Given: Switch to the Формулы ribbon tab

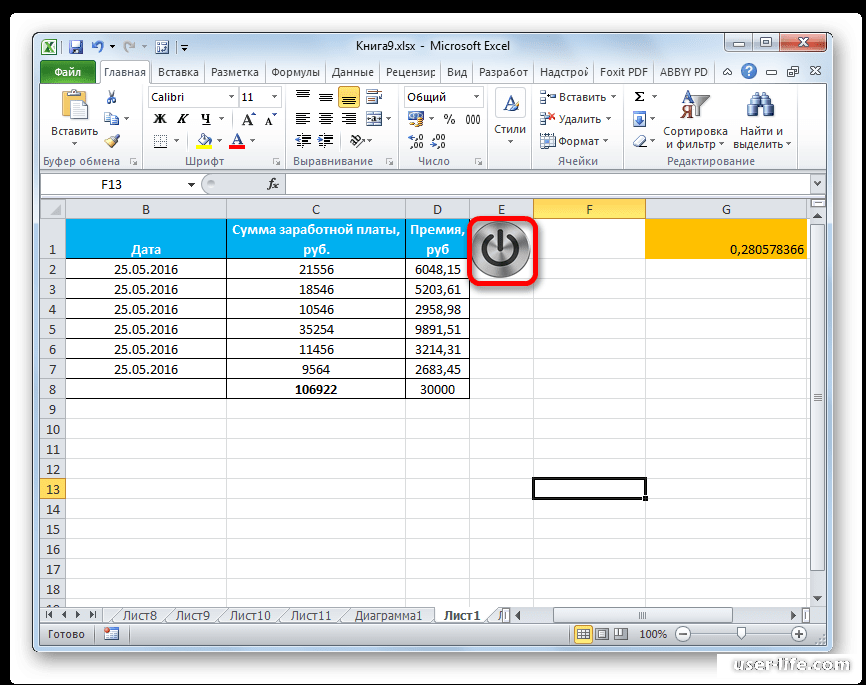Looking at the screenshot, I should click(294, 71).
